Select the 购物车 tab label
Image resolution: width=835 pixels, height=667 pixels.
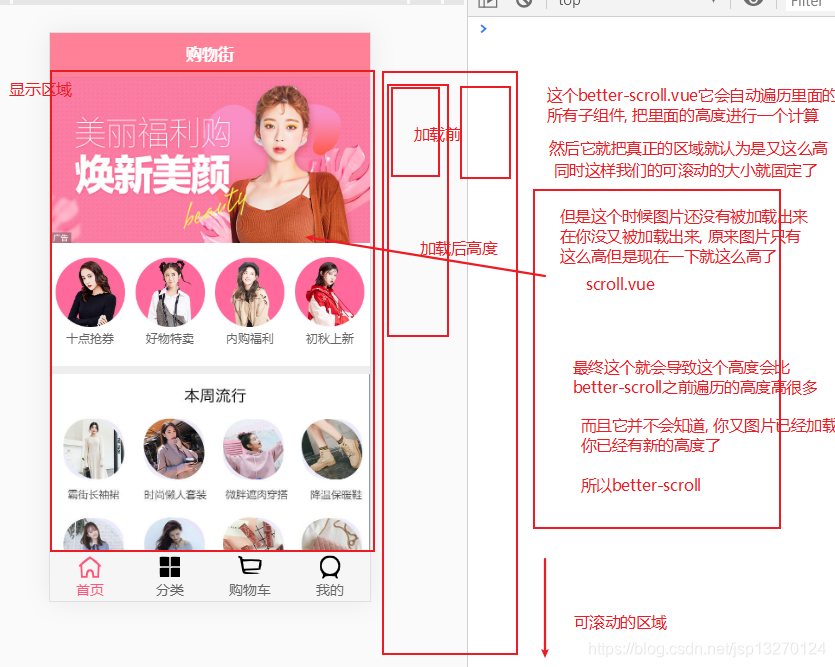coord(250,590)
